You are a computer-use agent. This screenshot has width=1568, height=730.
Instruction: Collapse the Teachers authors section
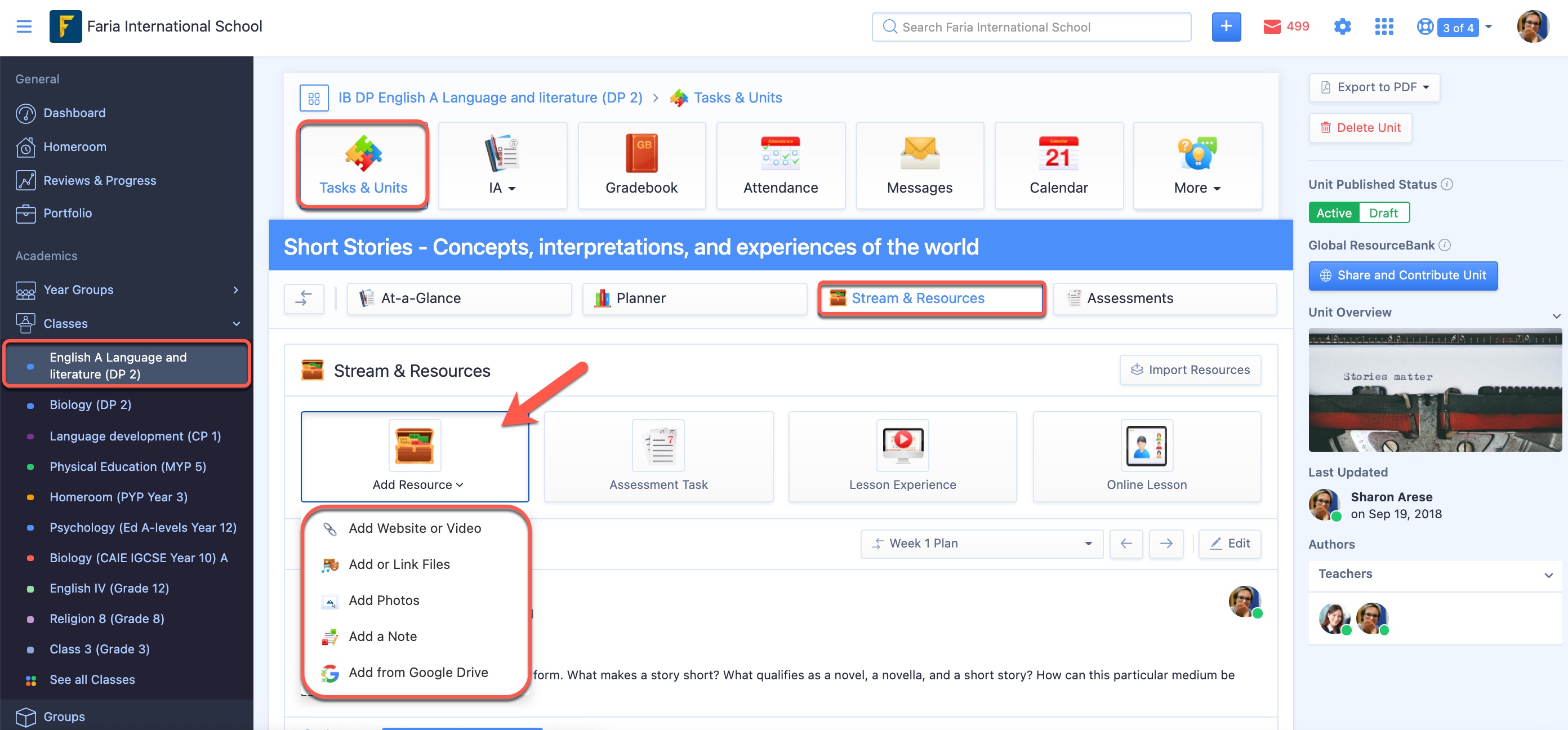click(x=1435, y=574)
